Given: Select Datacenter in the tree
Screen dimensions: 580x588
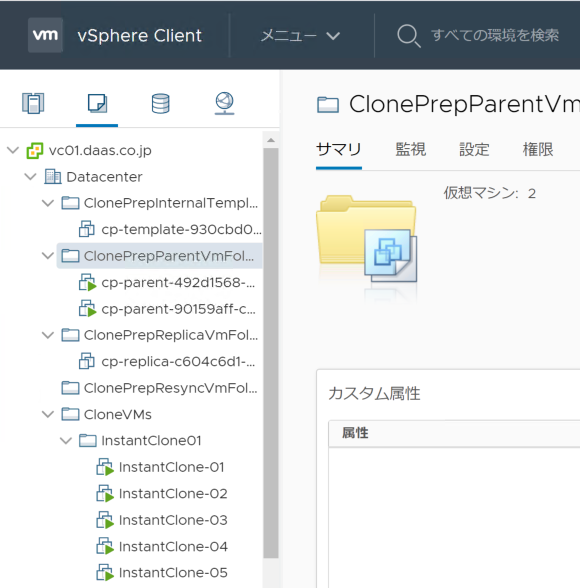Looking at the screenshot, I should coord(104,177).
